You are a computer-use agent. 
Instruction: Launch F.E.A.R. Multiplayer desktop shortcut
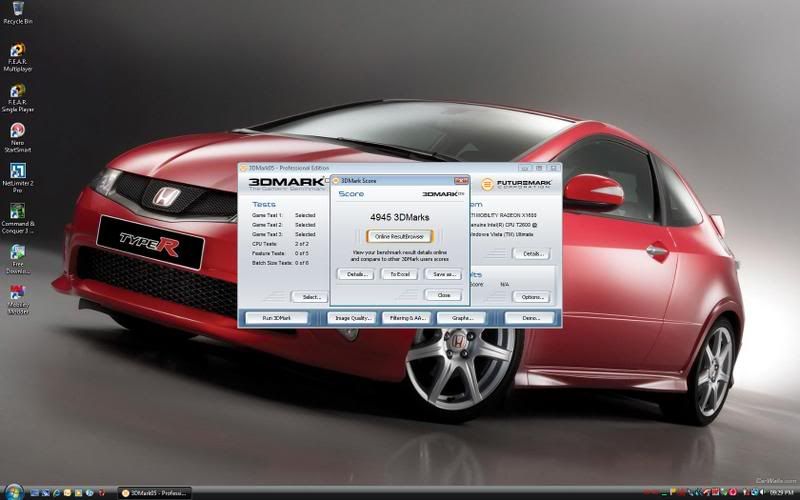click(17, 57)
